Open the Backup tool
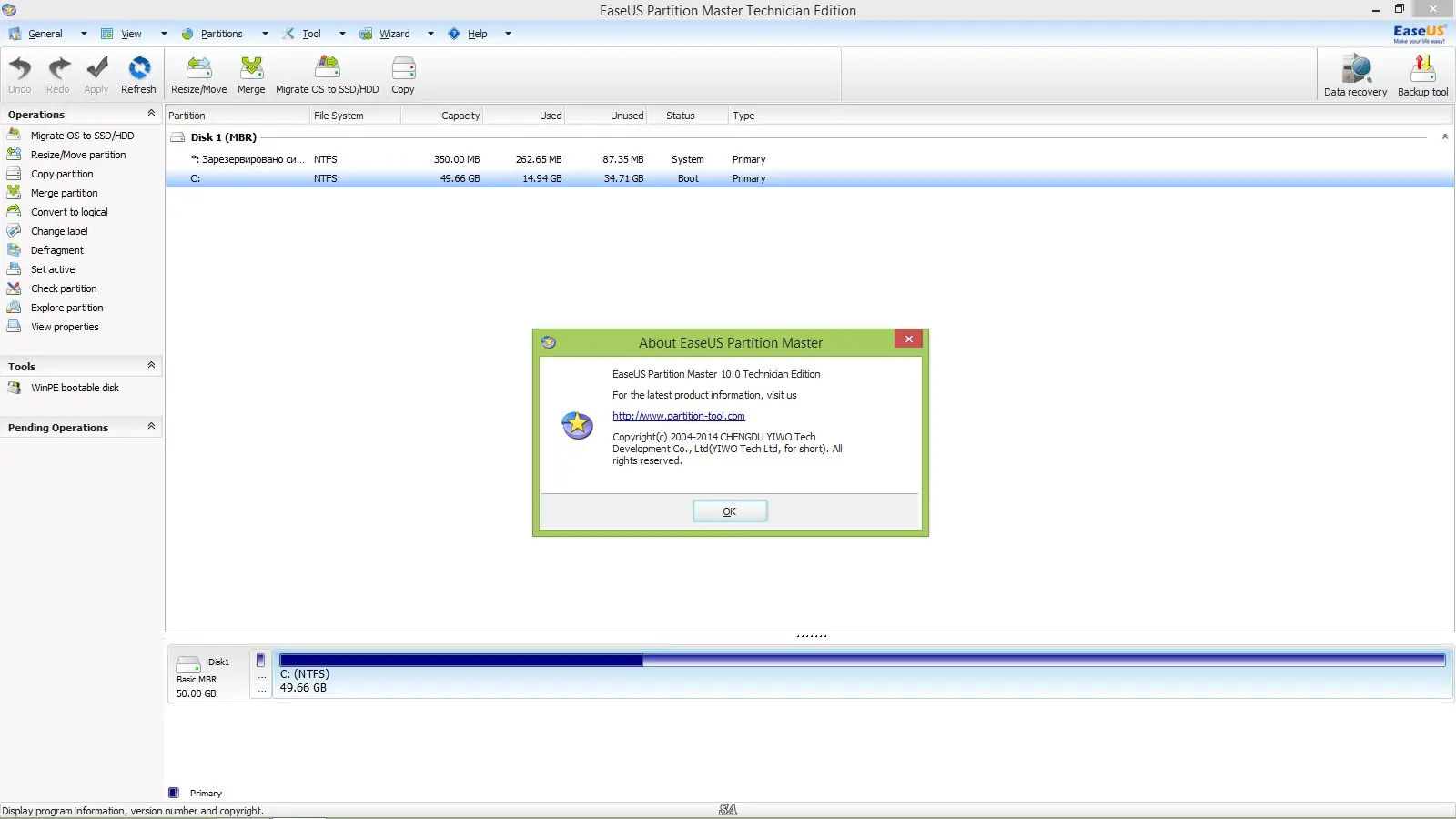The width and height of the screenshot is (1456, 819). (1423, 75)
